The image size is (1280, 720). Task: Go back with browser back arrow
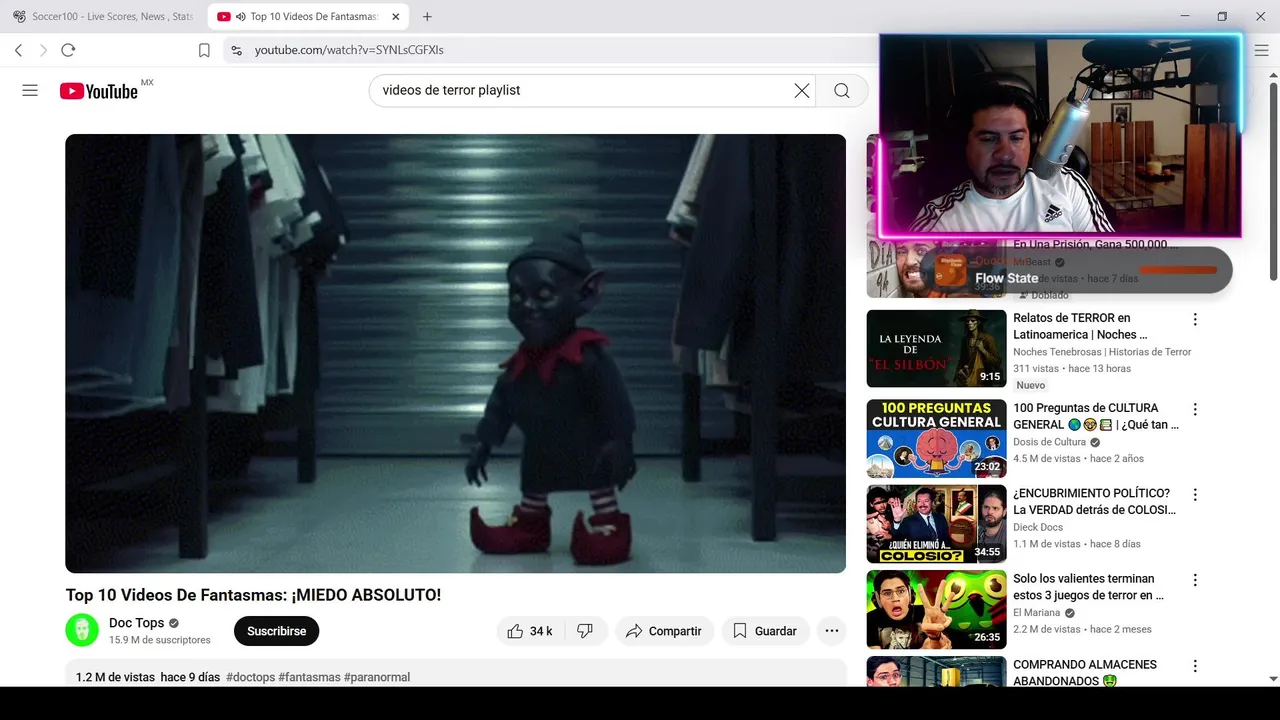(18, 50)
